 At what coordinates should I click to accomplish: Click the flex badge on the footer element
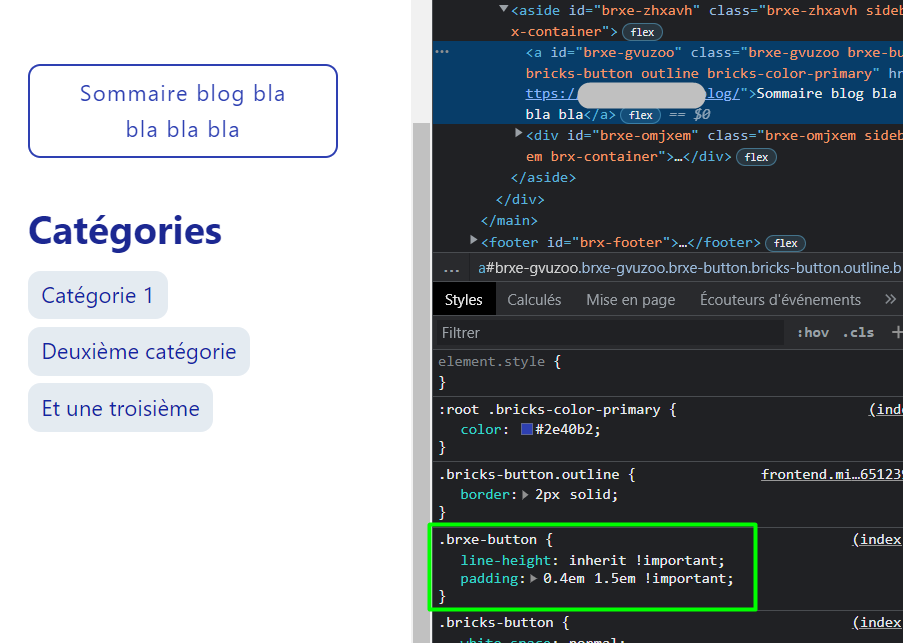tap(786, 243)
